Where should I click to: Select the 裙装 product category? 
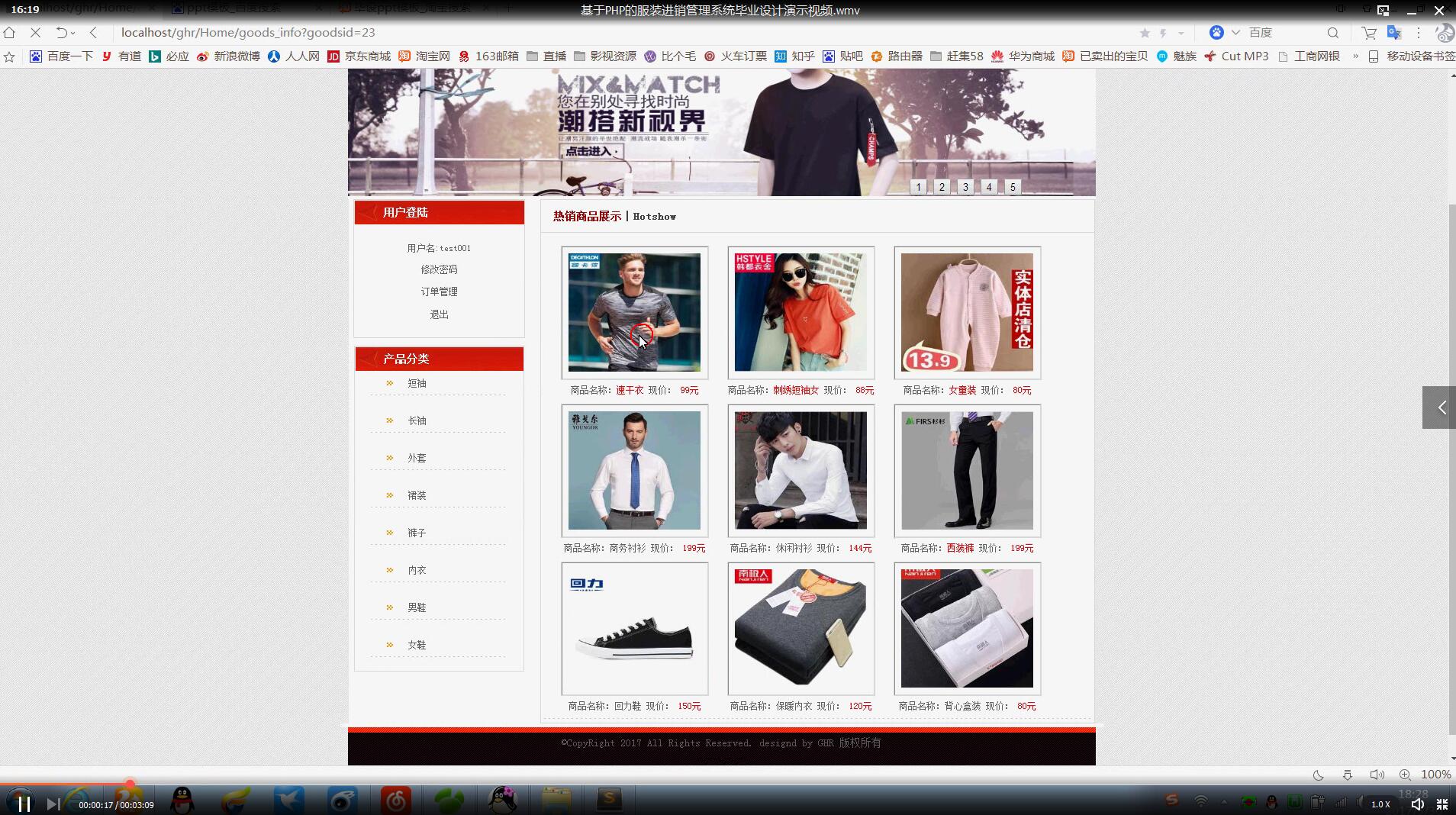pyautogui.click(x=417, y=495)
